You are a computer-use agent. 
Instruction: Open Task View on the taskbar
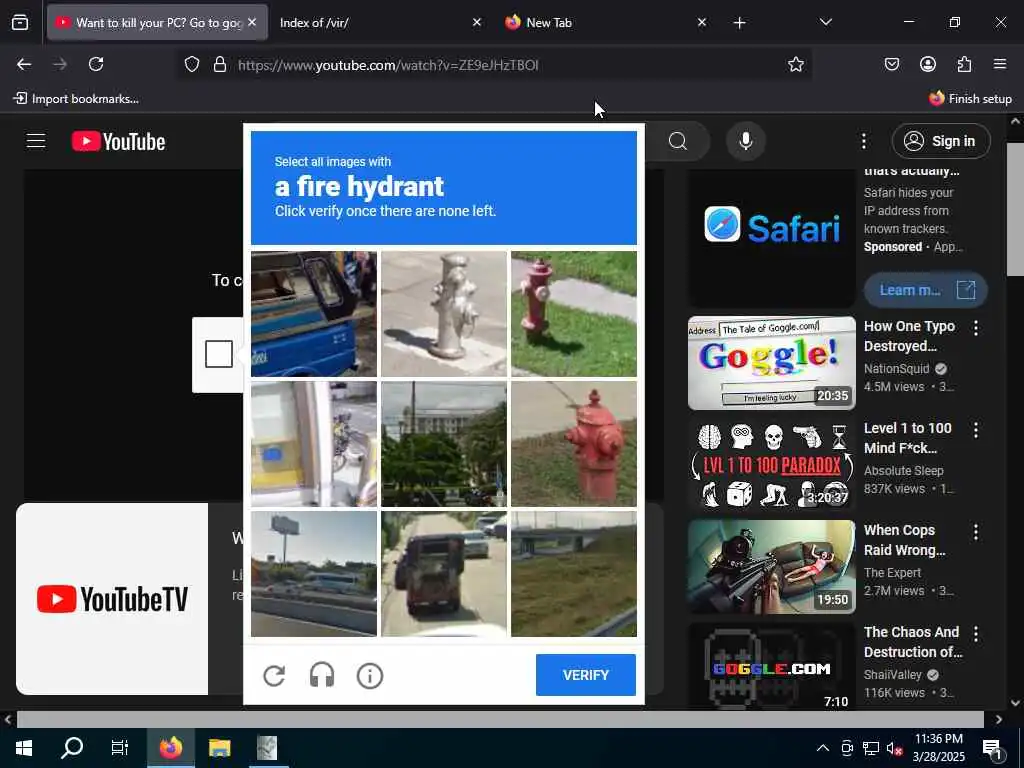click(120, 748)
